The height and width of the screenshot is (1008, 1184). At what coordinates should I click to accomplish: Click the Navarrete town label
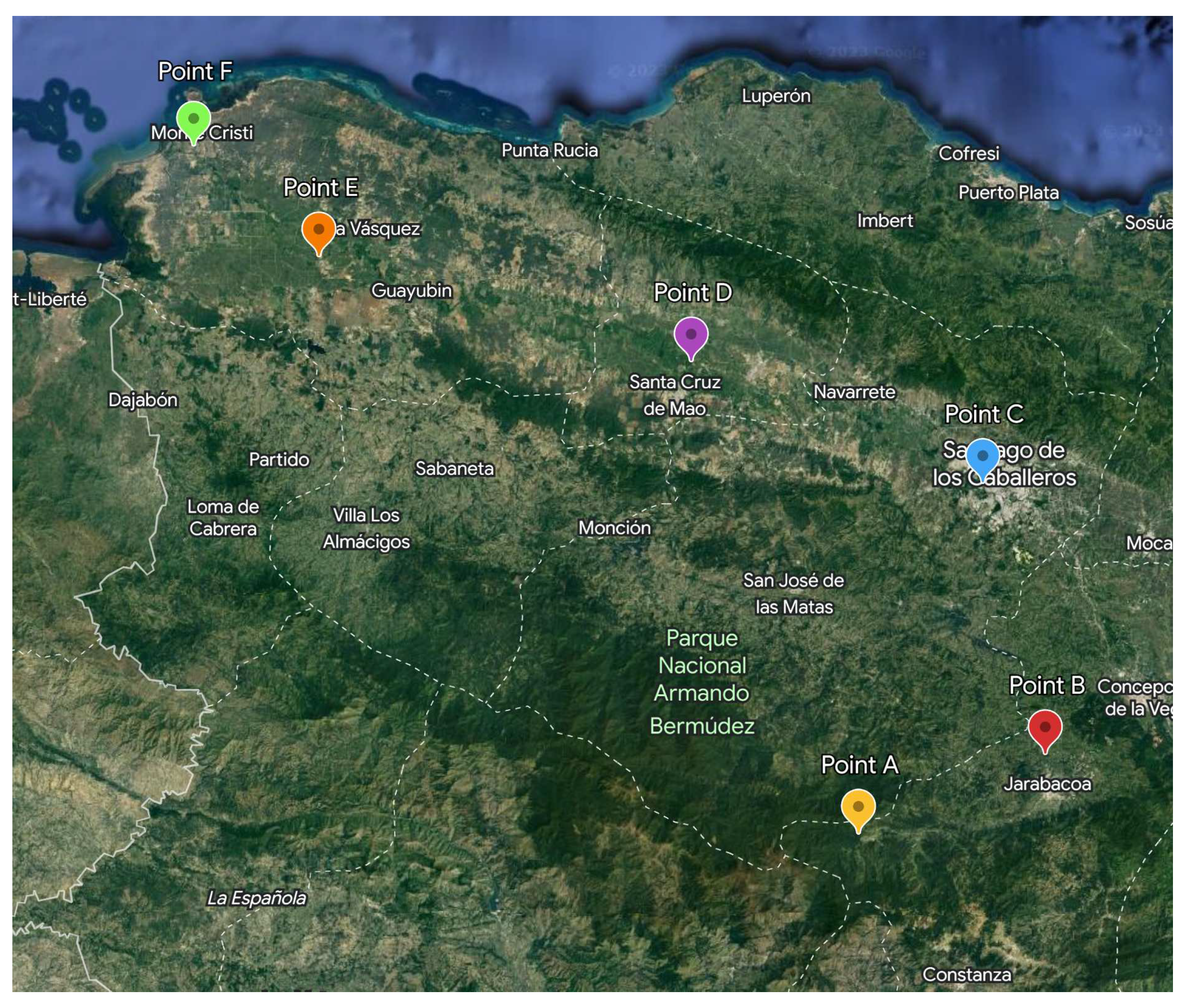click(854, 392)
